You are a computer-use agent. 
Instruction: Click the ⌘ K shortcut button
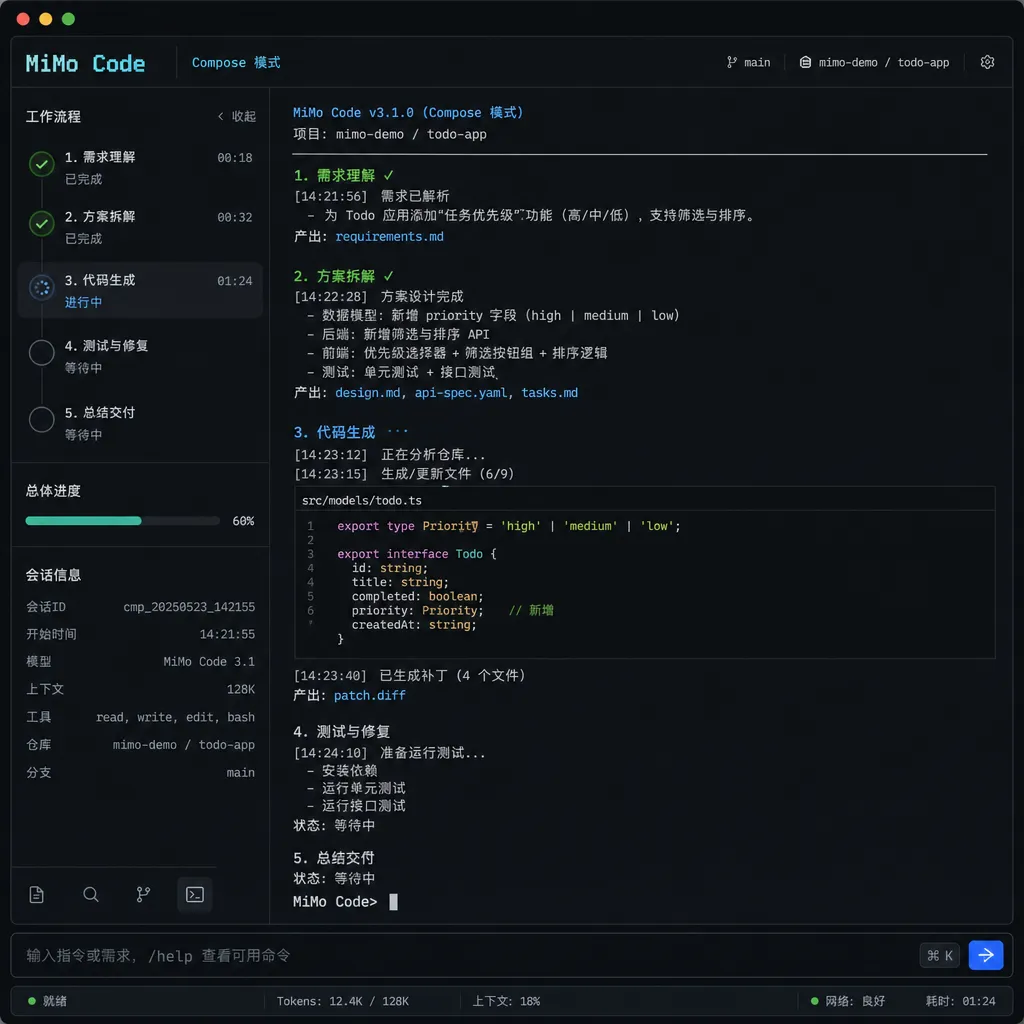939,955
